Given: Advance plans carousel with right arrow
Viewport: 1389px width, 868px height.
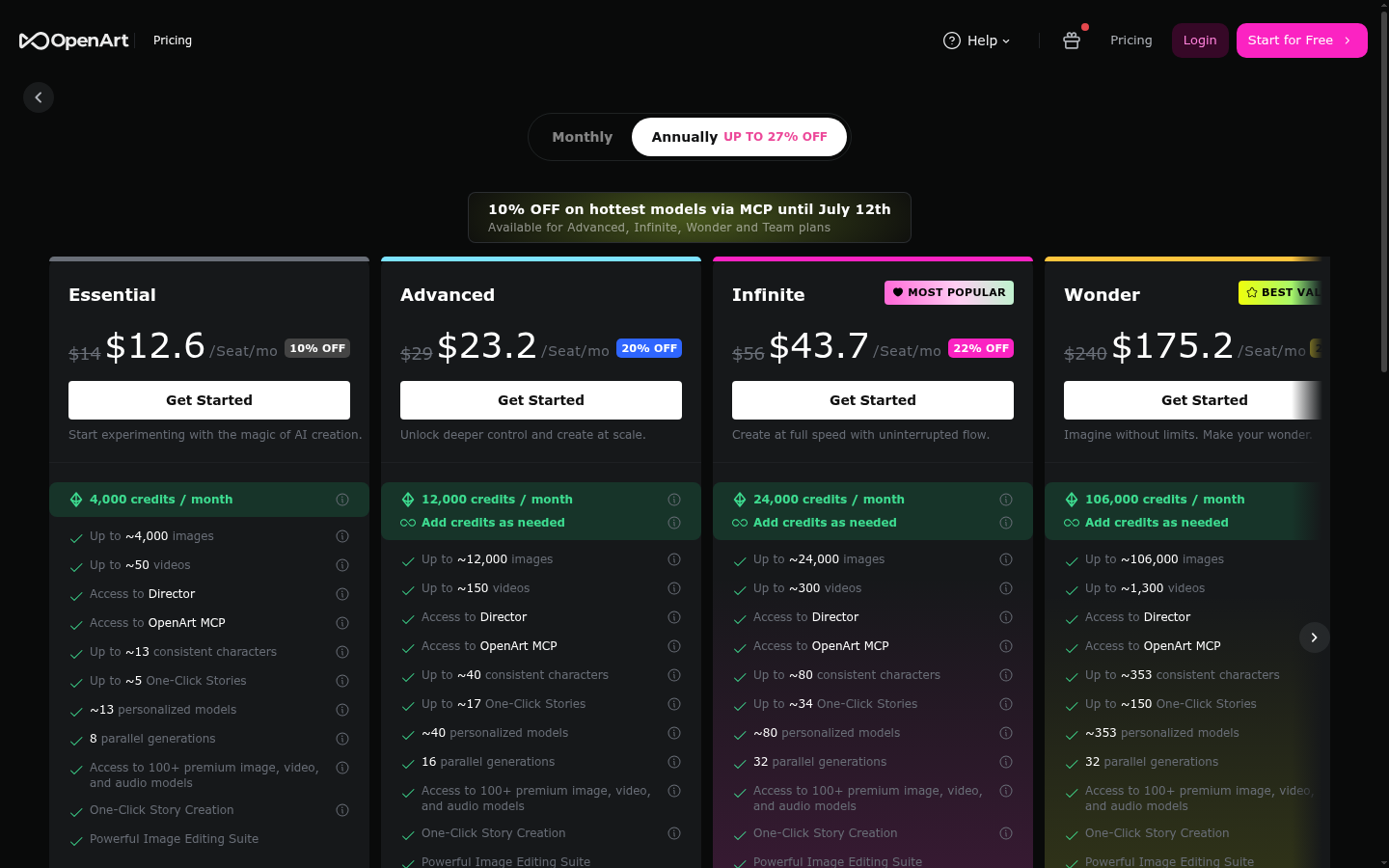Looking at the screenshot, I should point(1314,637).
